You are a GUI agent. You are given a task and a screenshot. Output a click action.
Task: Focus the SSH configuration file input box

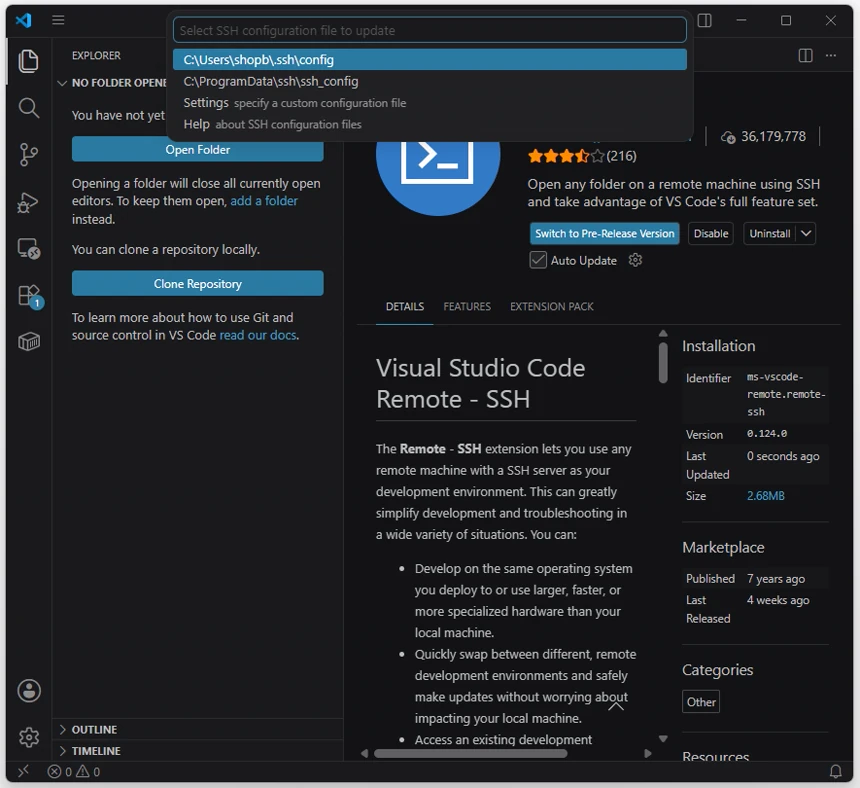pyautogui.click(x=429, y=30)
